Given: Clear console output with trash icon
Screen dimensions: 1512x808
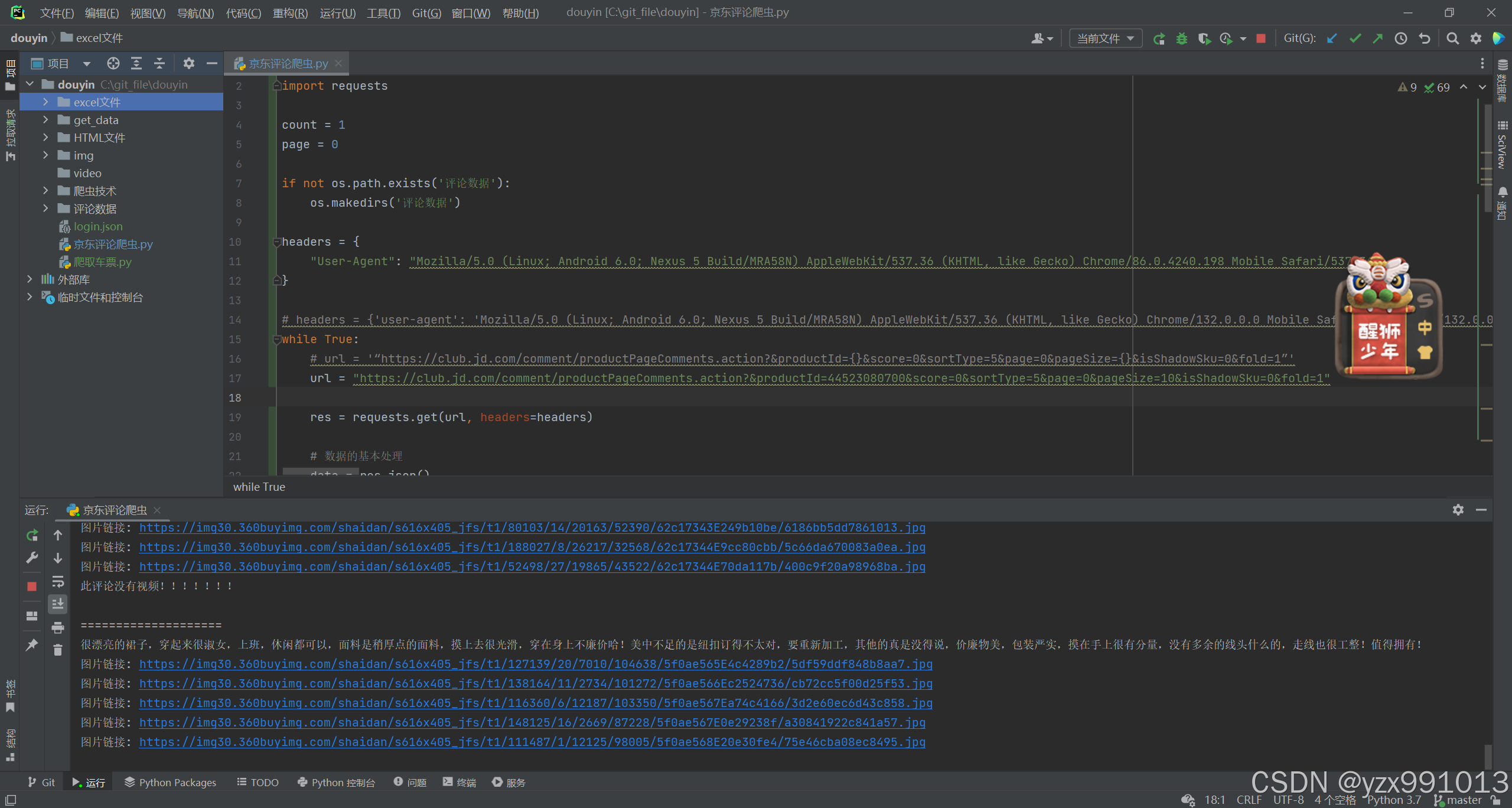Looking at the screenshot, I should coord(57,650).
